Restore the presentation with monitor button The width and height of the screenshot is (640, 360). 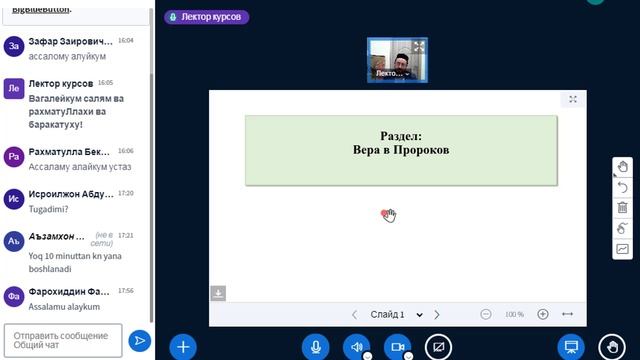coord(571,347)
